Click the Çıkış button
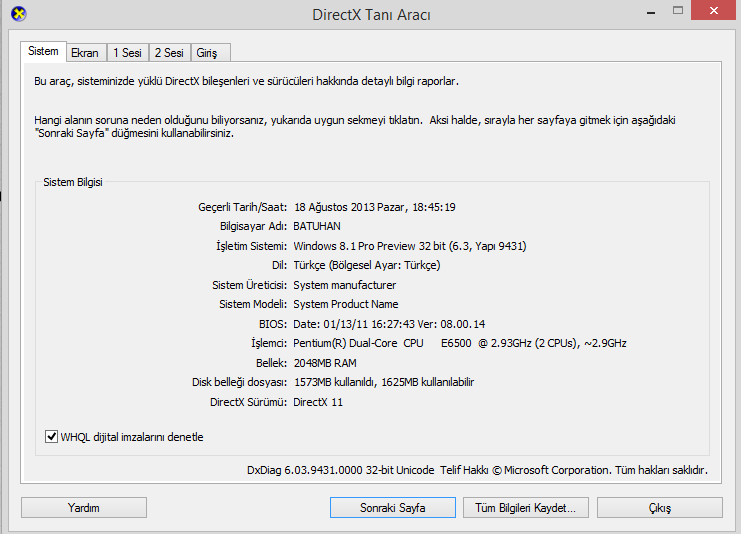741x534 pixels. tap(660, 508)
